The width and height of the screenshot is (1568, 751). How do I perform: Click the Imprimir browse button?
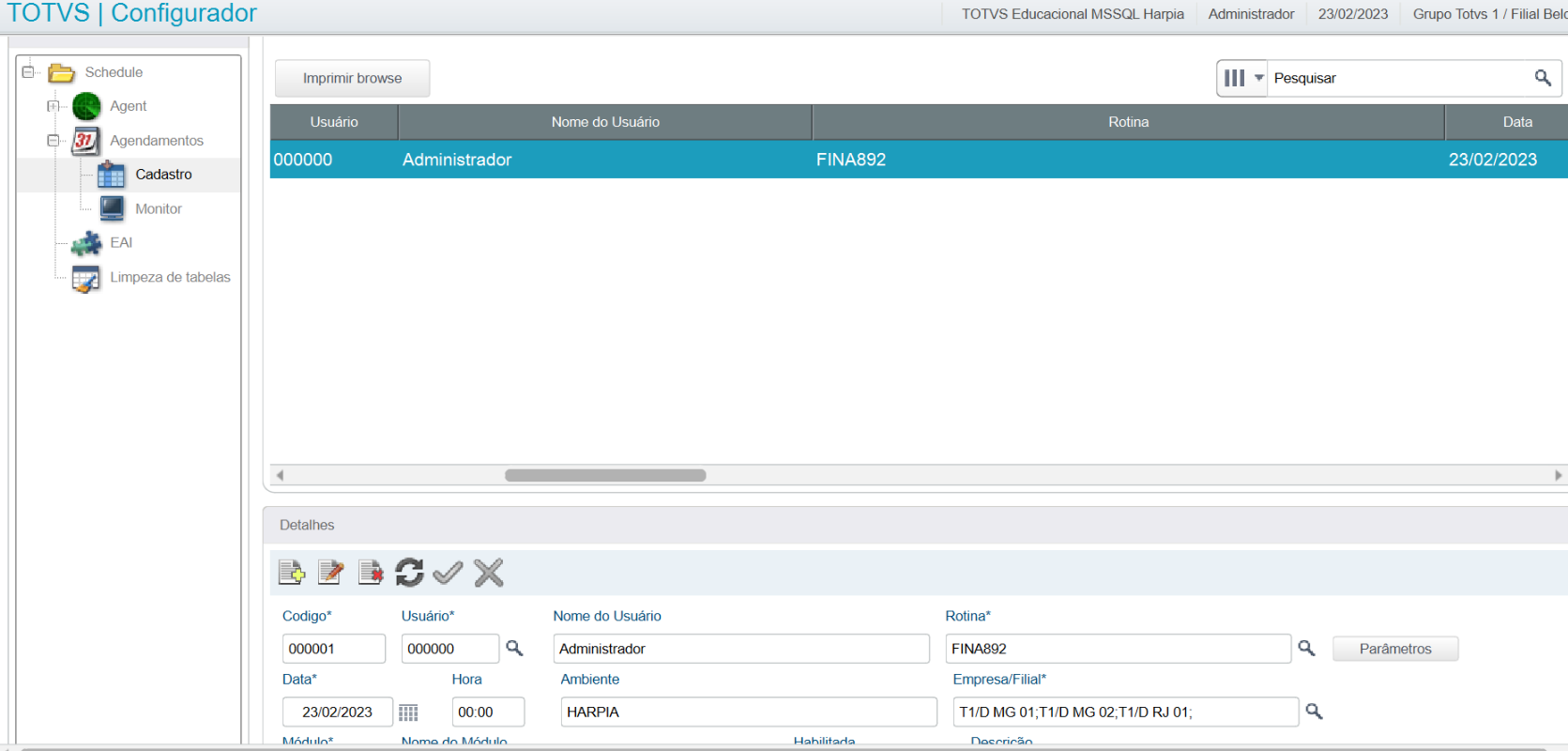pyautogui.click(x=352, y=78)
